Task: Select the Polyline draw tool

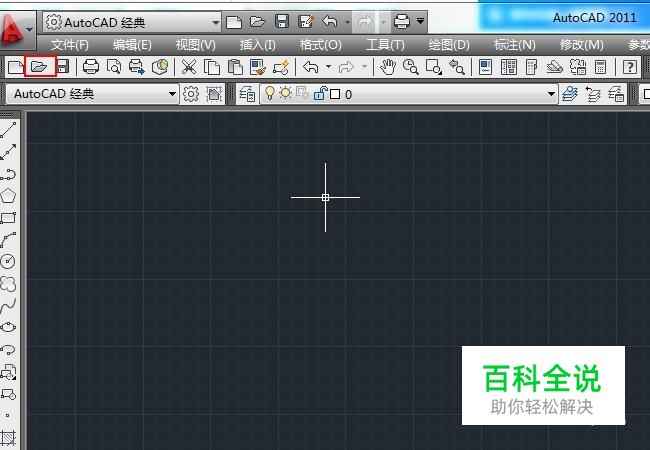Action: click(8, 174)
